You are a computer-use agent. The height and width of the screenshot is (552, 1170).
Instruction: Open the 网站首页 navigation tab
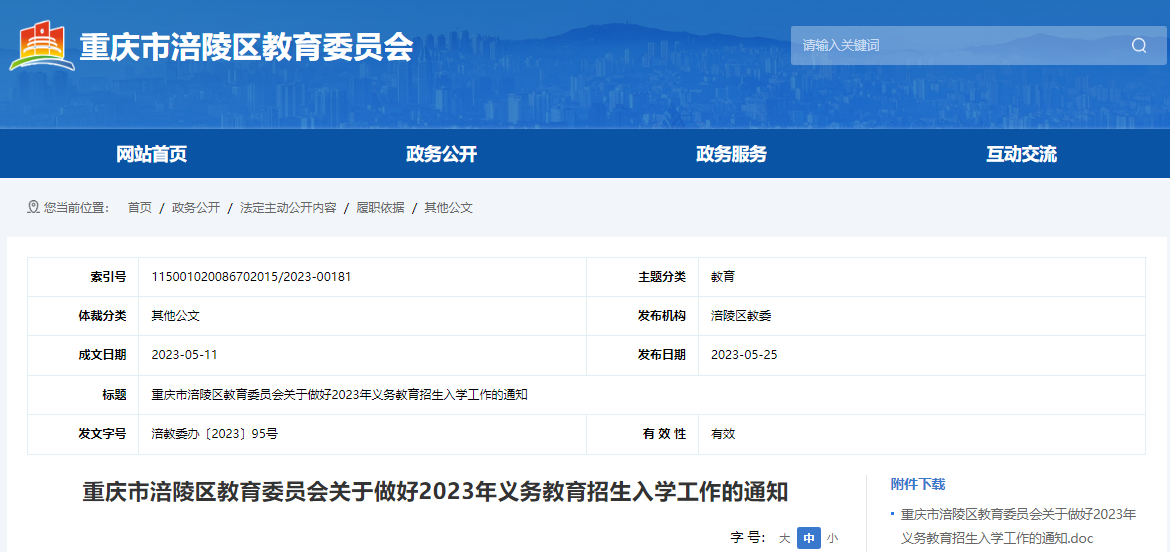click(151, 154)
